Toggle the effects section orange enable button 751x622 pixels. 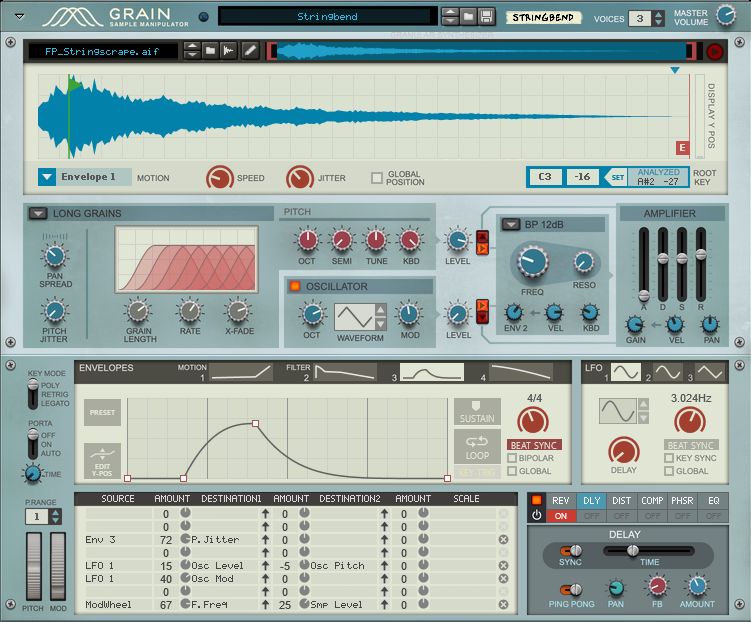coord(536,500)
